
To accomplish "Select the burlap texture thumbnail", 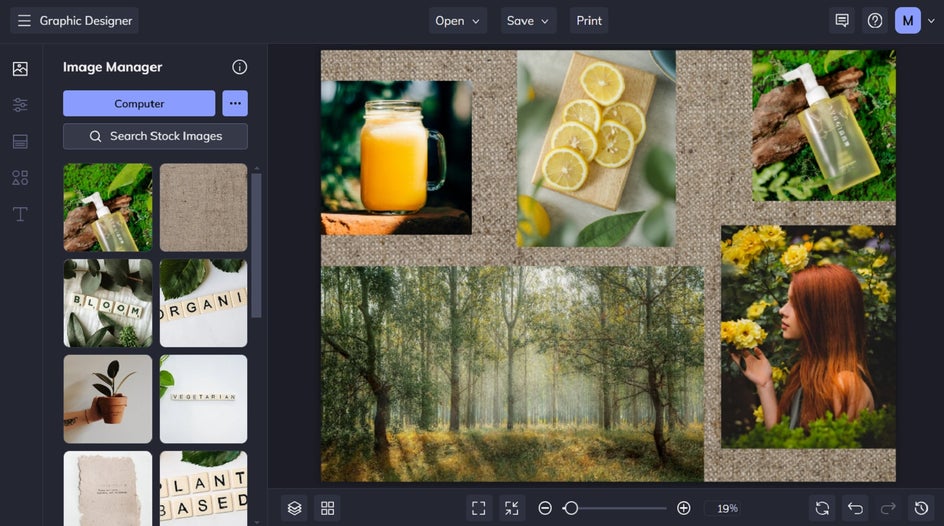I will 203,207.
